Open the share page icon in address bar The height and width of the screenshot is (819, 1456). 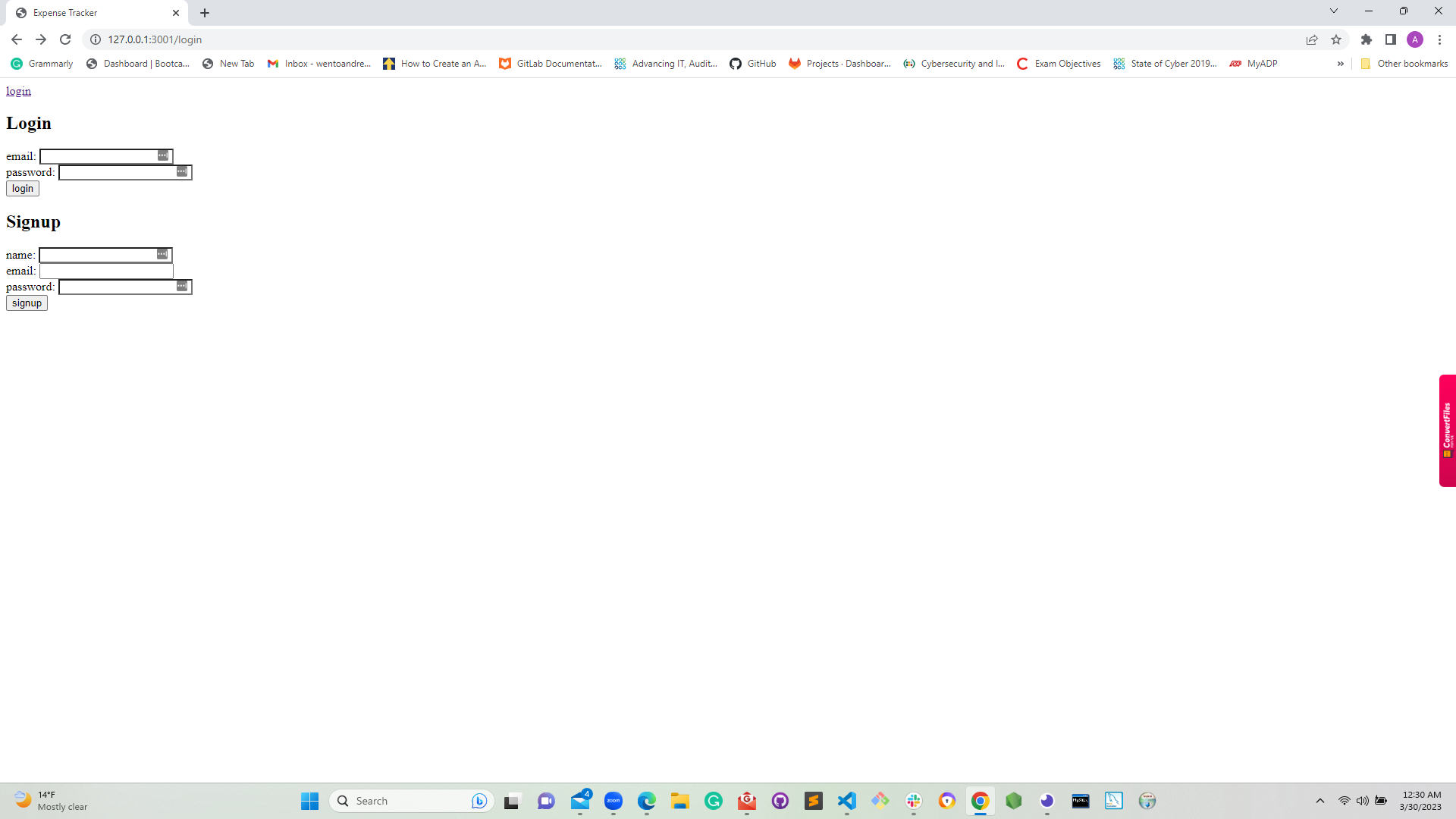tap(1312, 39)
